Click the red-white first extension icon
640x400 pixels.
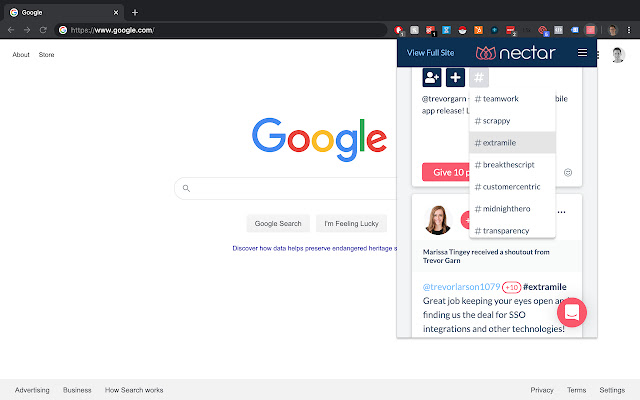(x=399, y=30)
